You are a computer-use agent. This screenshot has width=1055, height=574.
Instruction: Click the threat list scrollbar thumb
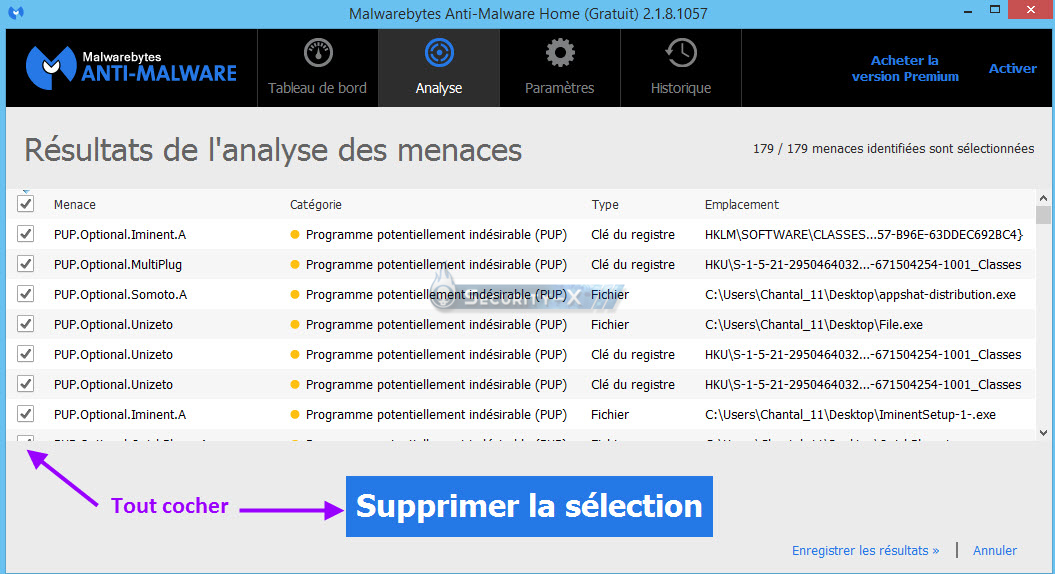[x=1043, y=215]
